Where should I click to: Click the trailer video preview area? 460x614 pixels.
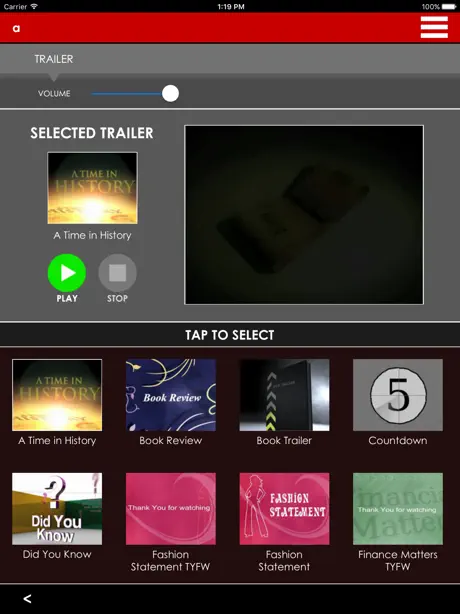coord(304,215)
